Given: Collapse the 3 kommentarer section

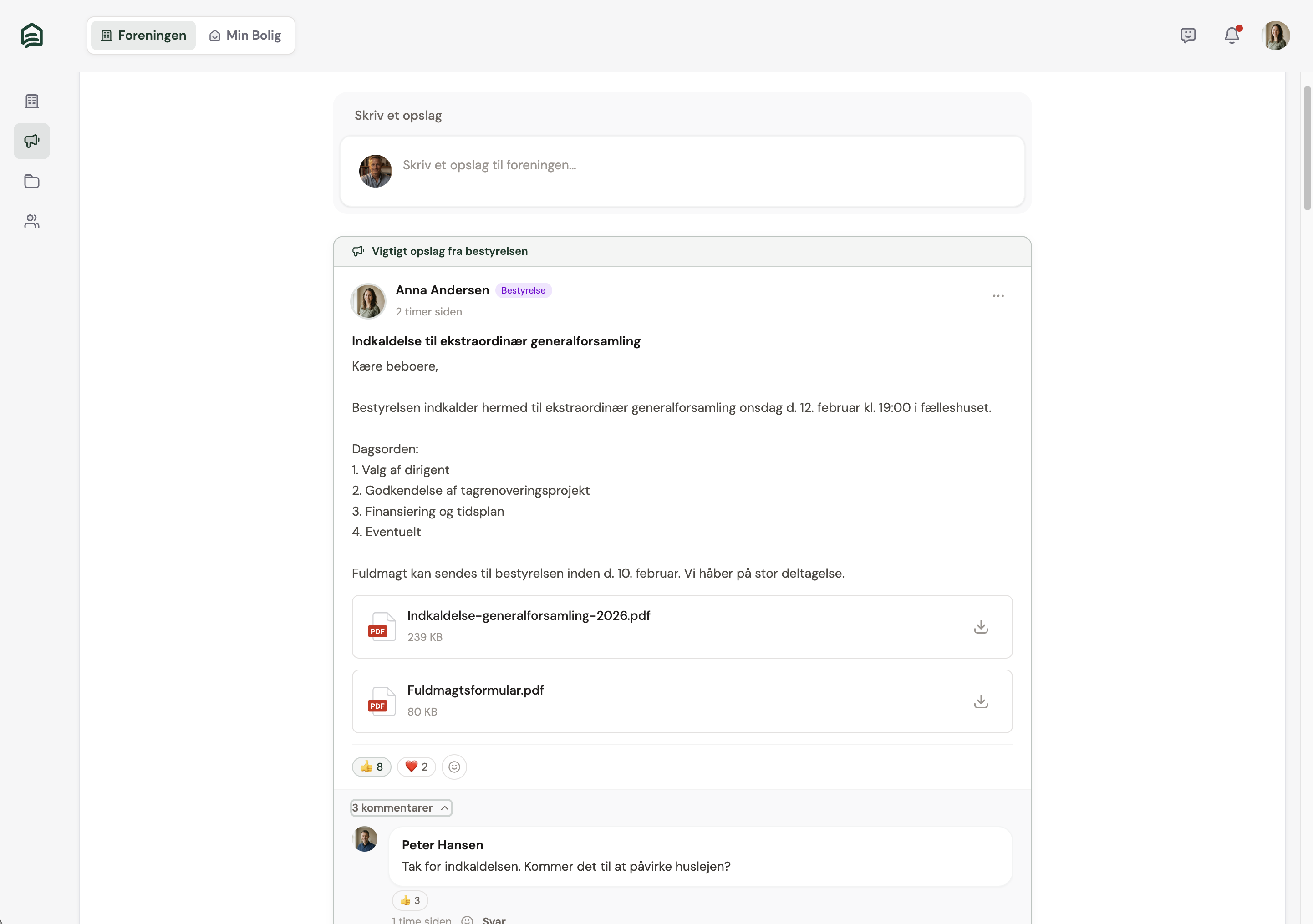Looking at the screenshot, I should click(x=401, y=808).
